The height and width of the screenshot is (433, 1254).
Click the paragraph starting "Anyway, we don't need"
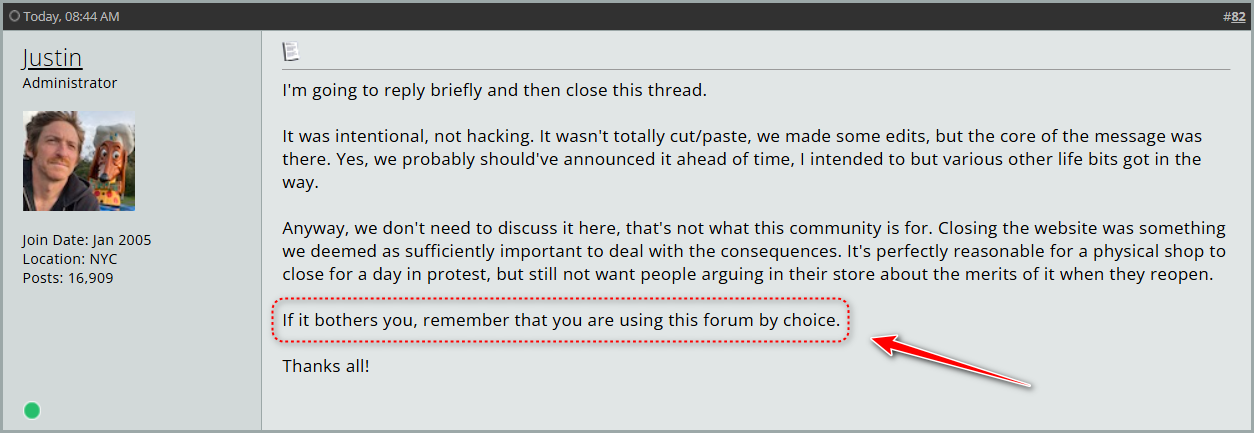[x=753, y=251]
